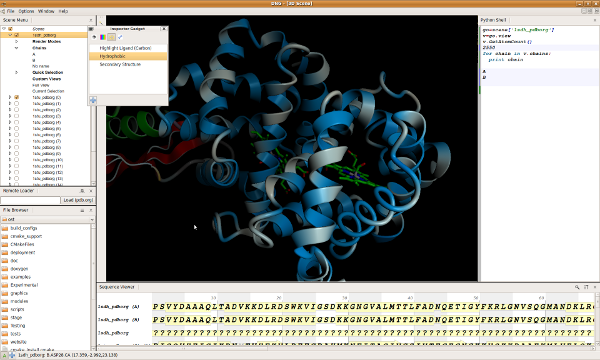The height and width of the screenshot is (360, 600).
Task: Enable the 1sdu_pdborg (11) radio button
Action: (x=16, y=166)
